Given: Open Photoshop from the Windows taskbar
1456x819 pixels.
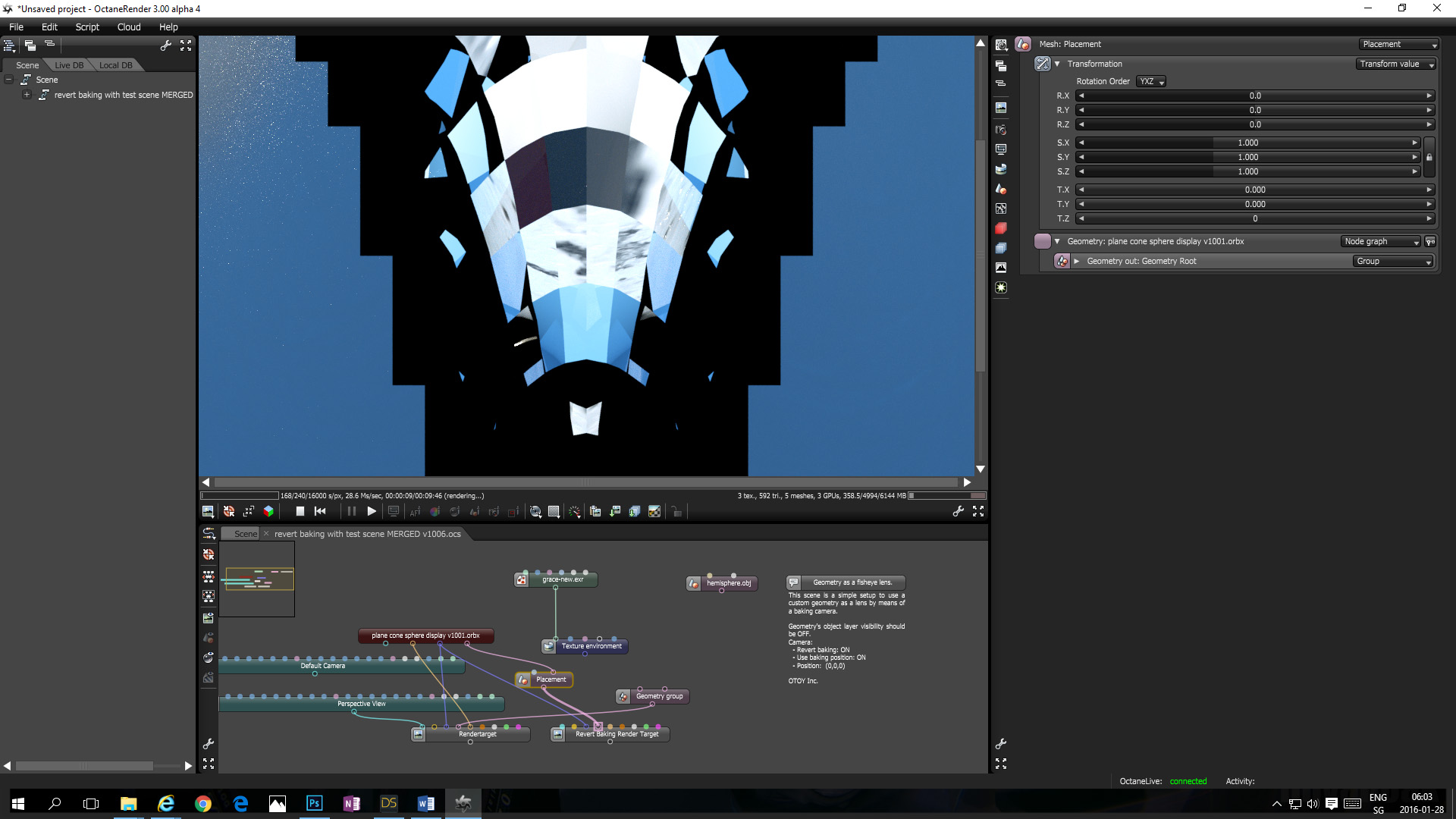Looking at the screenshot, I should click(x=314, y=803).
